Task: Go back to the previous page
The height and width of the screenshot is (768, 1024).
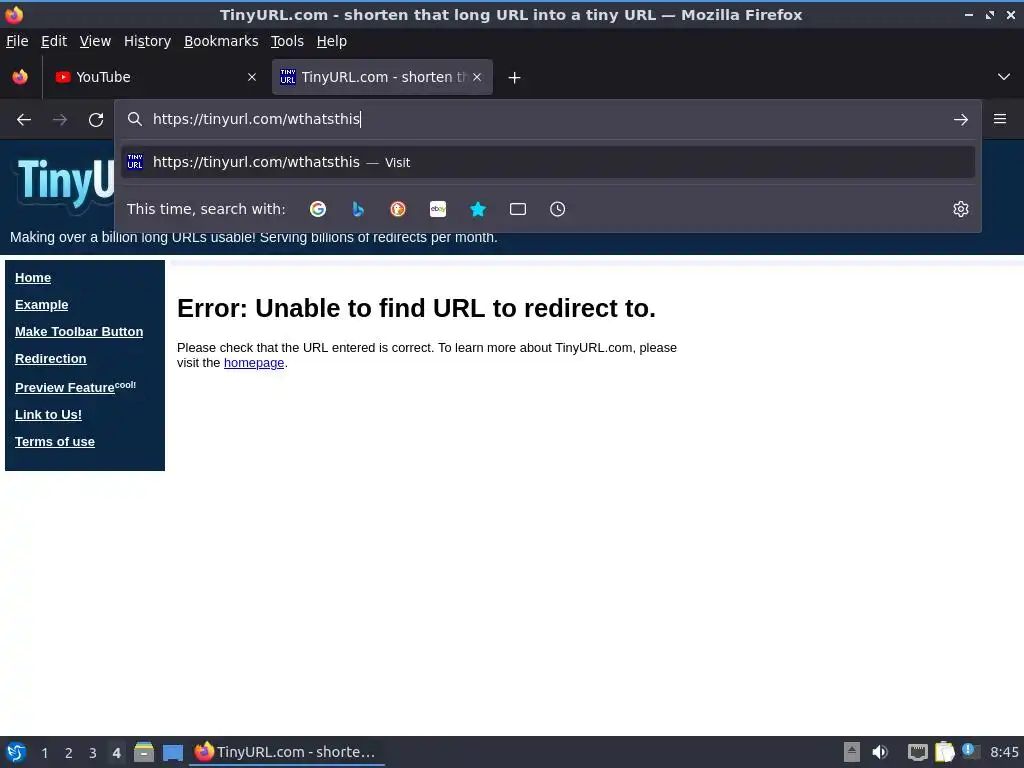Action: click(24, 120)
